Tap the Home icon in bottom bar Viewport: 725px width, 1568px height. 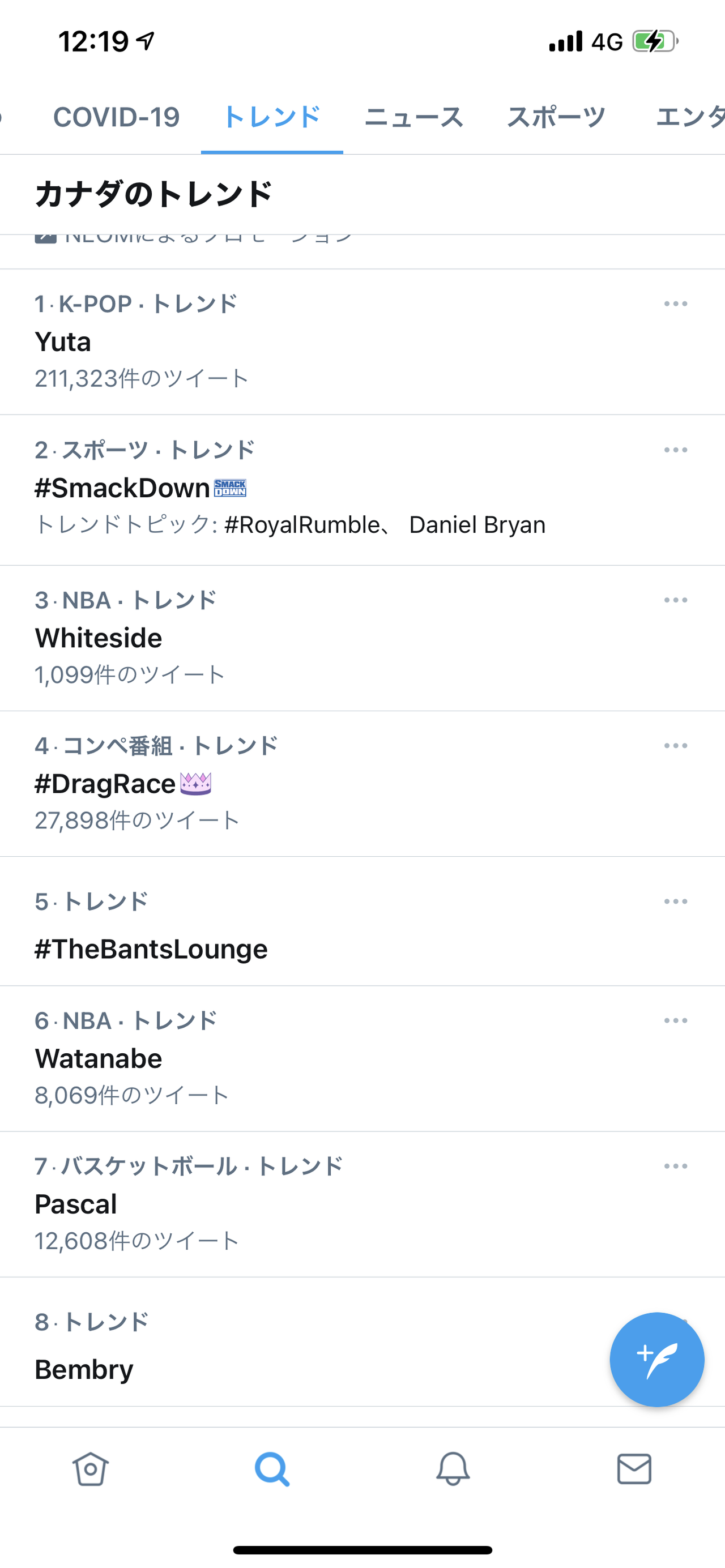tap(90, 1469)
